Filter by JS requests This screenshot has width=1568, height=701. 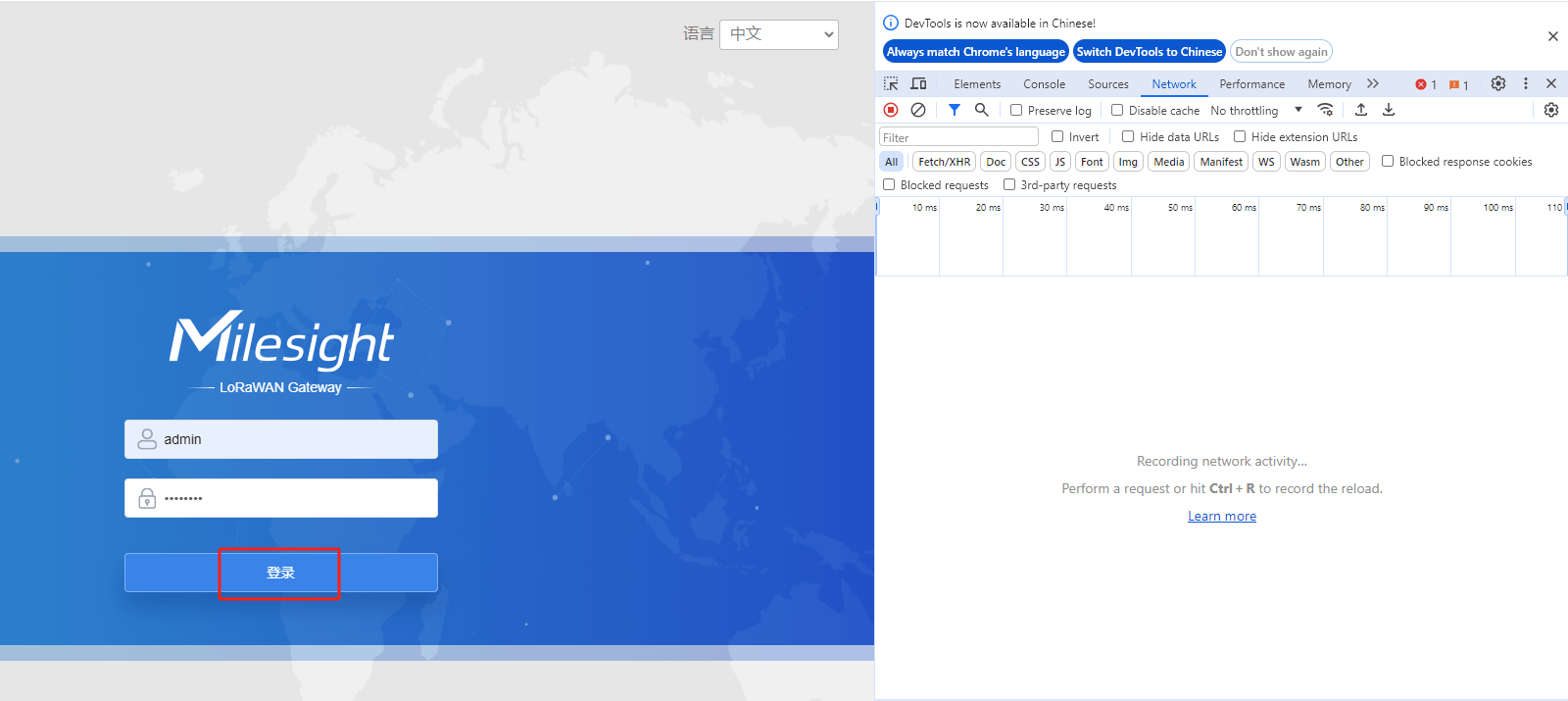pyautogui.click(x=1060, y=162)
